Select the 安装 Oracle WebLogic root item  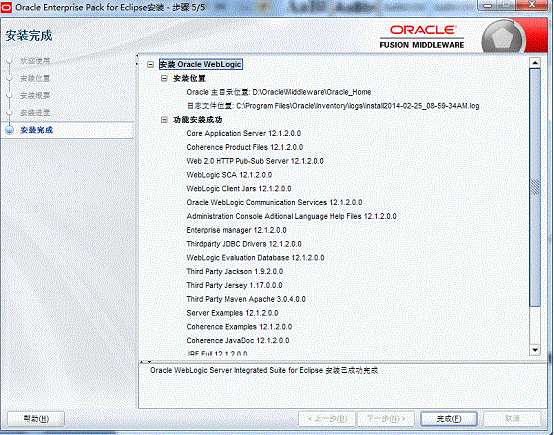point(201,64)
